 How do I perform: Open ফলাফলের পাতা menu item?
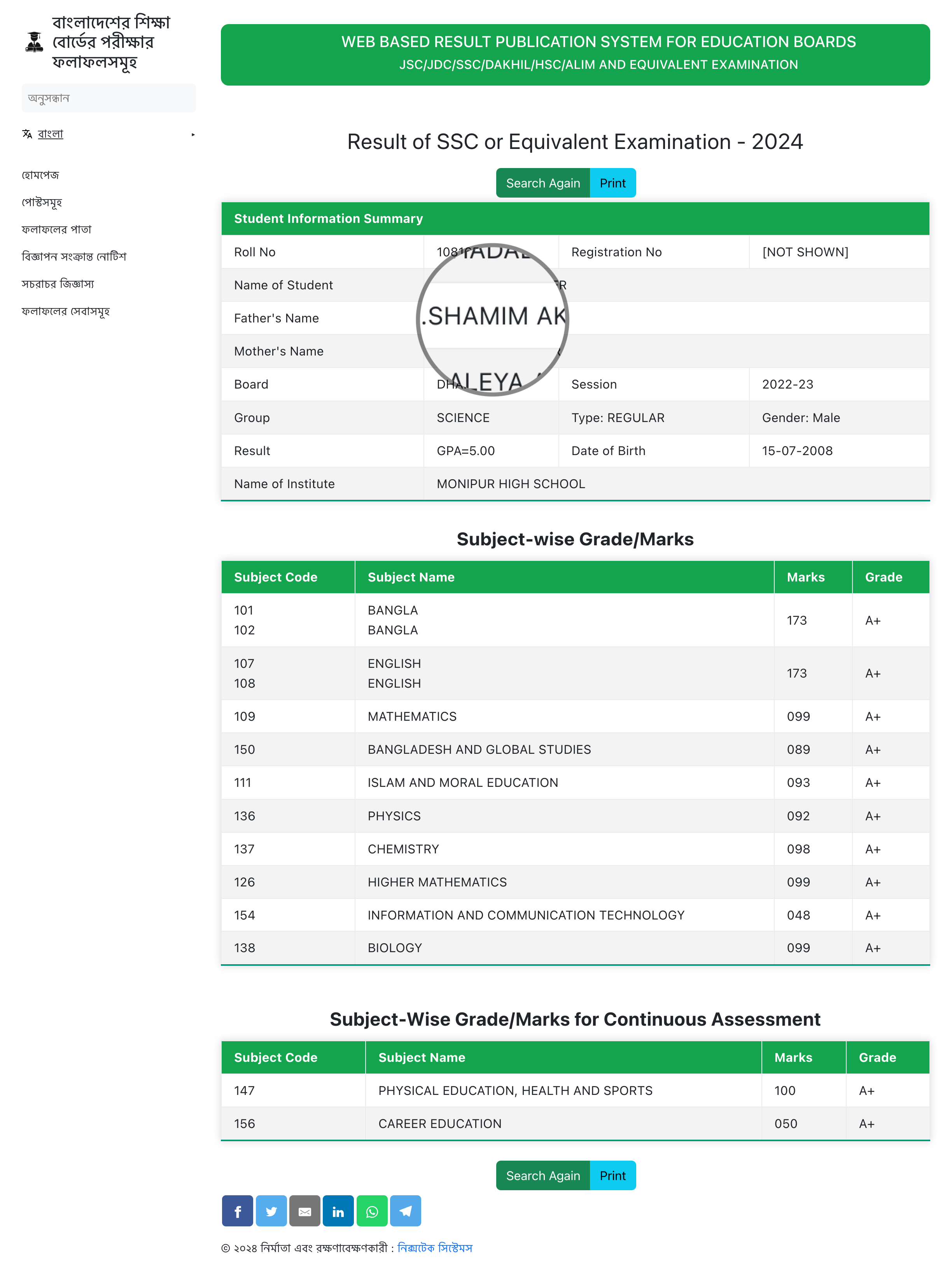56,229
